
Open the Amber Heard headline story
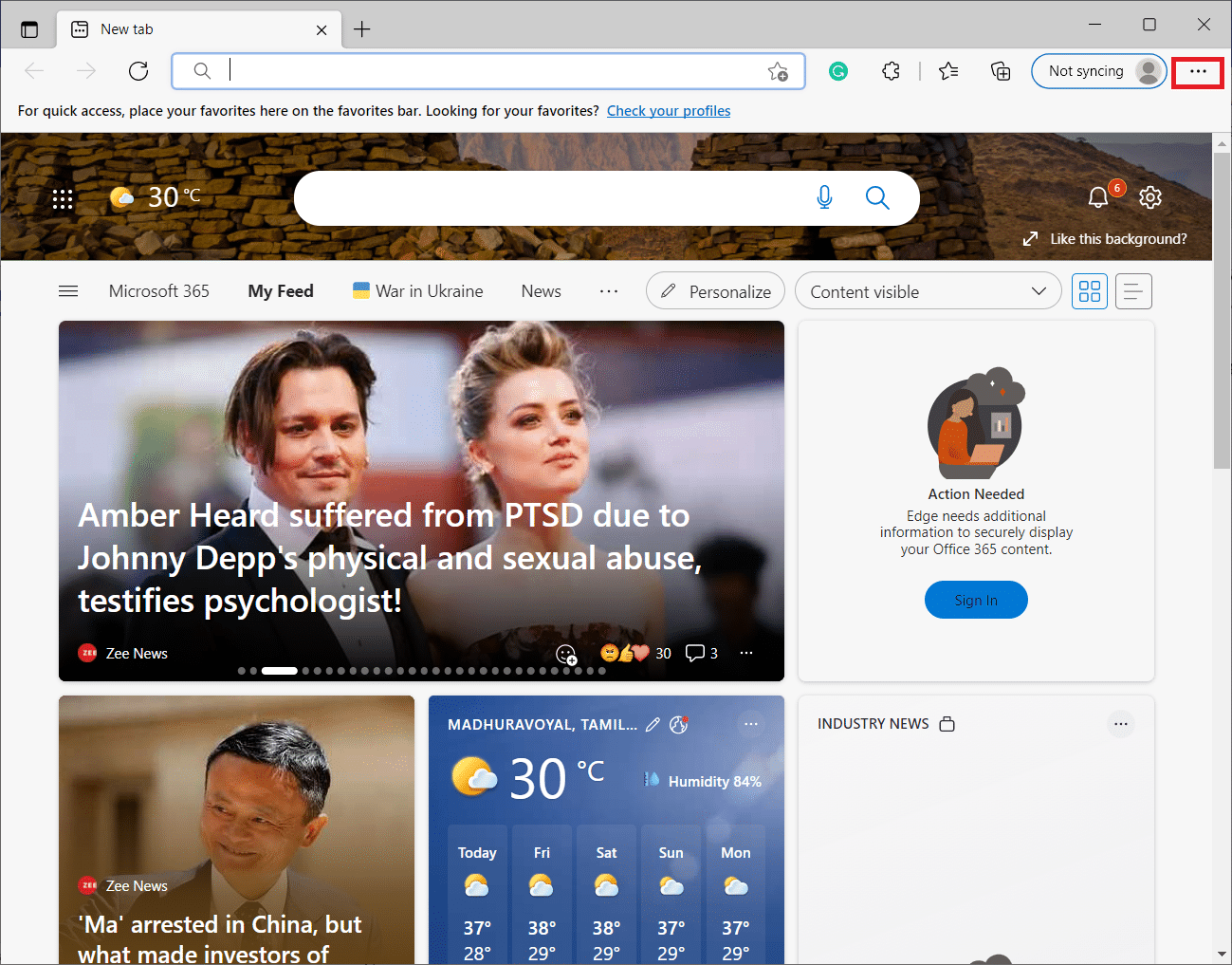tap(390, 558)
